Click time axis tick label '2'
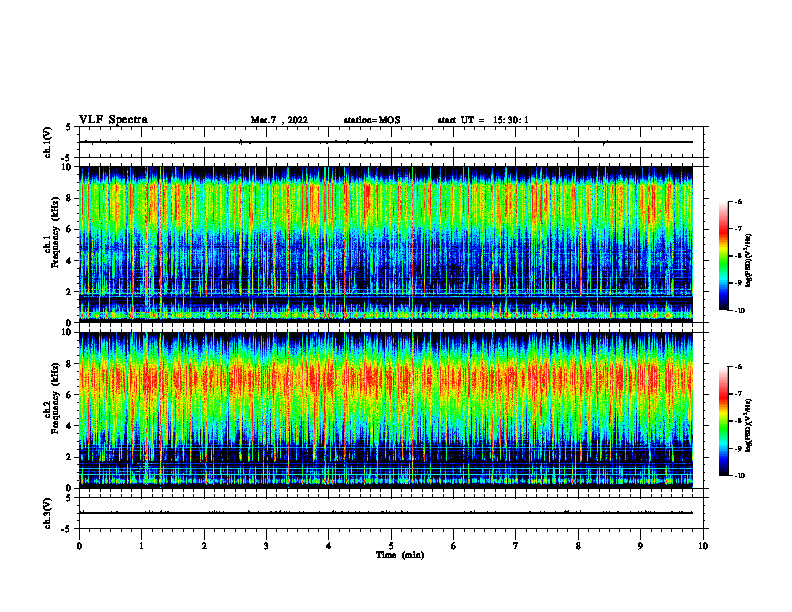792x612 pixels. 204,546
